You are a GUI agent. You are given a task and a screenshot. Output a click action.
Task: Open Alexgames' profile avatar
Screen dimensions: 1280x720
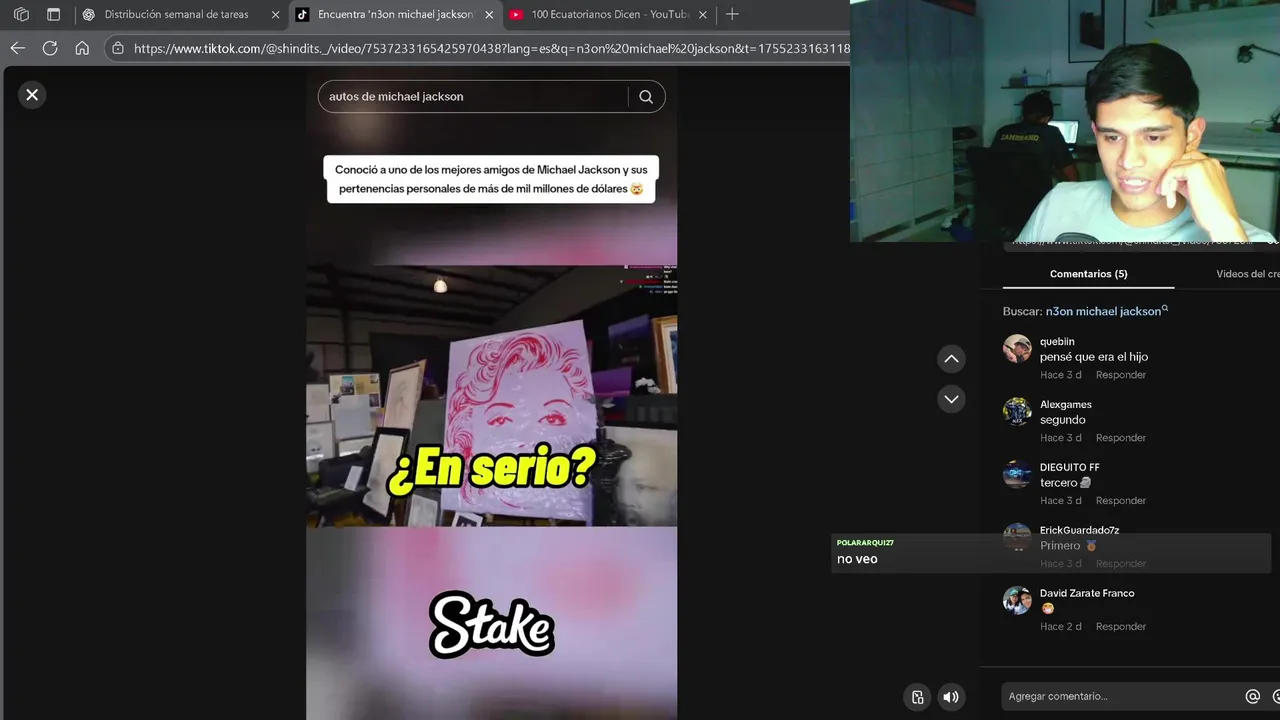click(1017, 411)
